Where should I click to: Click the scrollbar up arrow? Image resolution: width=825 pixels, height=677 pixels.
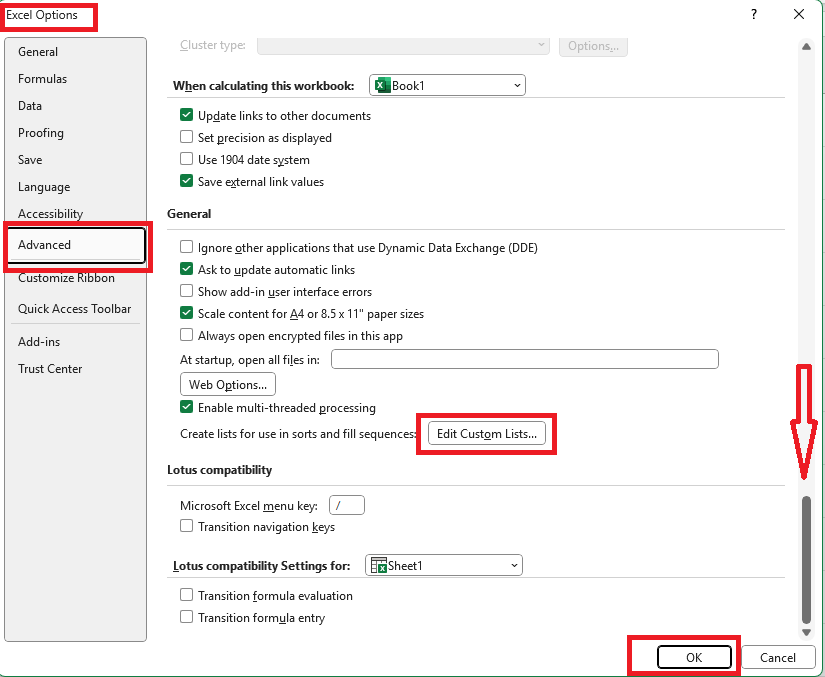[x=806, y=46]
